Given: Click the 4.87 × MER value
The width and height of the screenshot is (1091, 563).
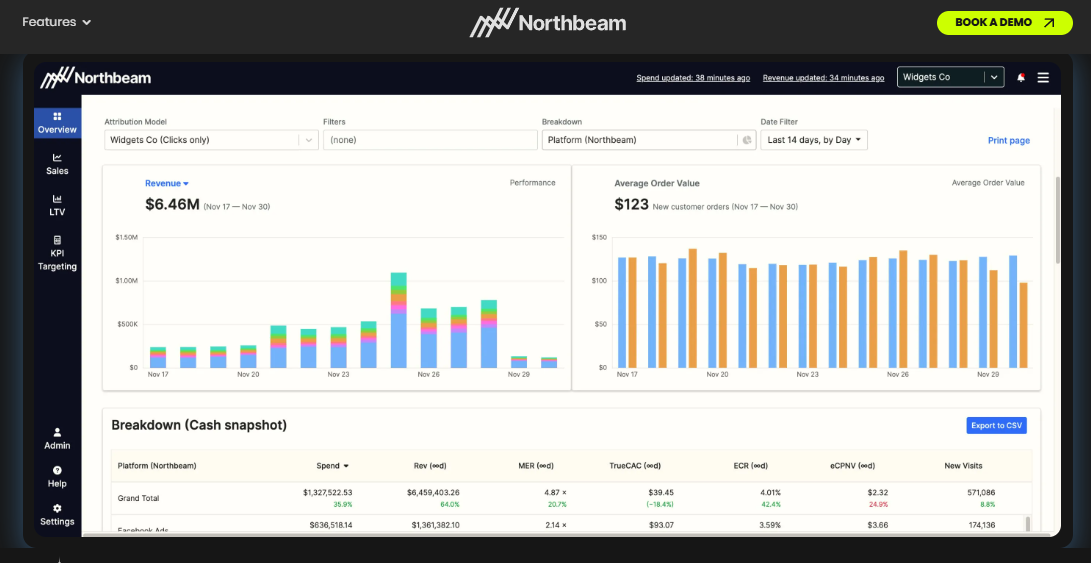Looking at the screenshot, I should [554, 493].
